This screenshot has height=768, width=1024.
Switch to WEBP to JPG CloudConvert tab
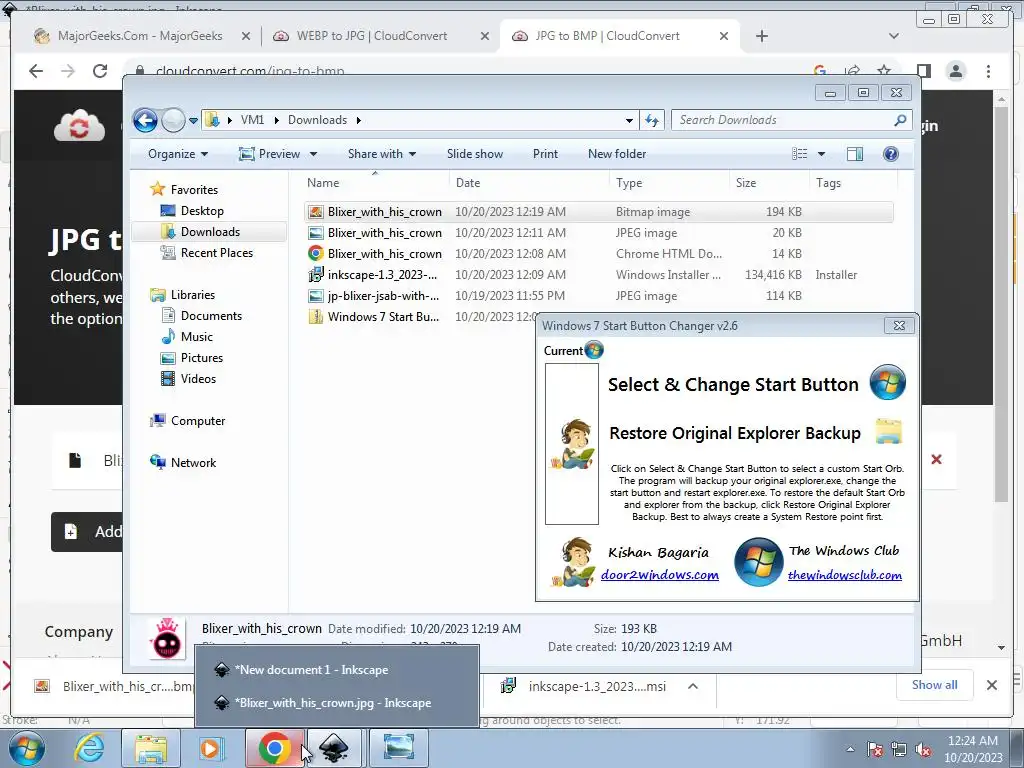pos(381,36)
